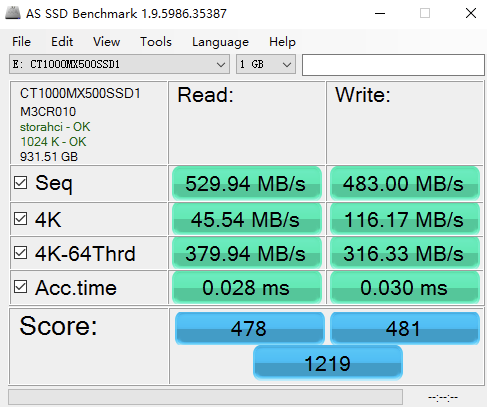
Task: Close the AS SSD Benchmark window
Action: [471, 13]
